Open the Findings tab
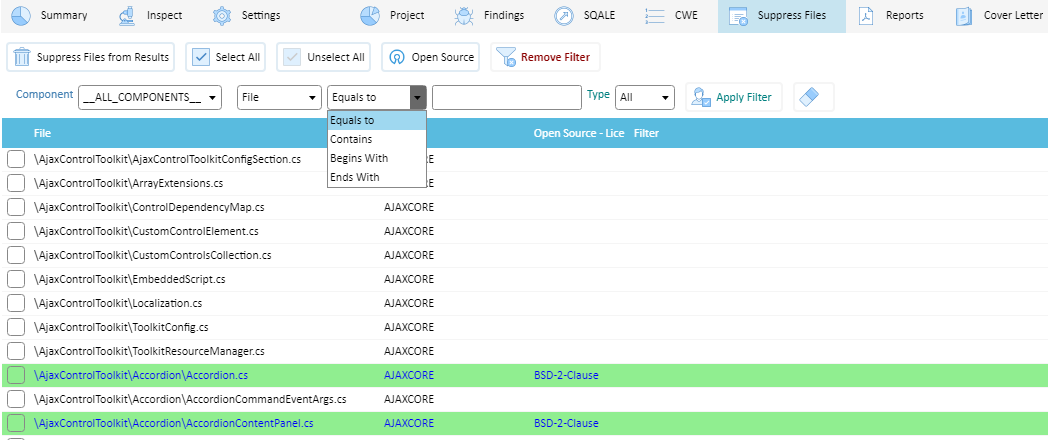The height and width of the screenshot is (440, 1048). [490, 15]
